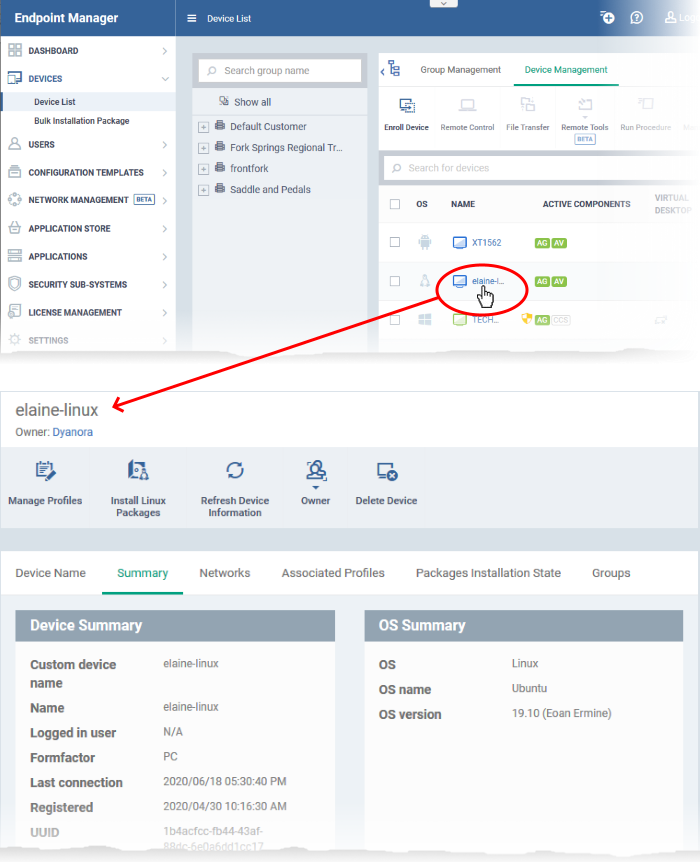700x864 pixels.
Task: Click the Install Linux Packages icon
Action: pyautogui.click(x=138, y=471)
